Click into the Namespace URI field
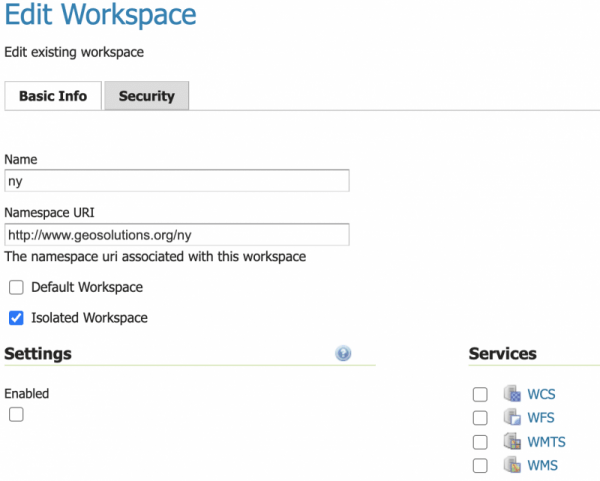Viewport: 600px width, 481px height. (x=177, y=235)
